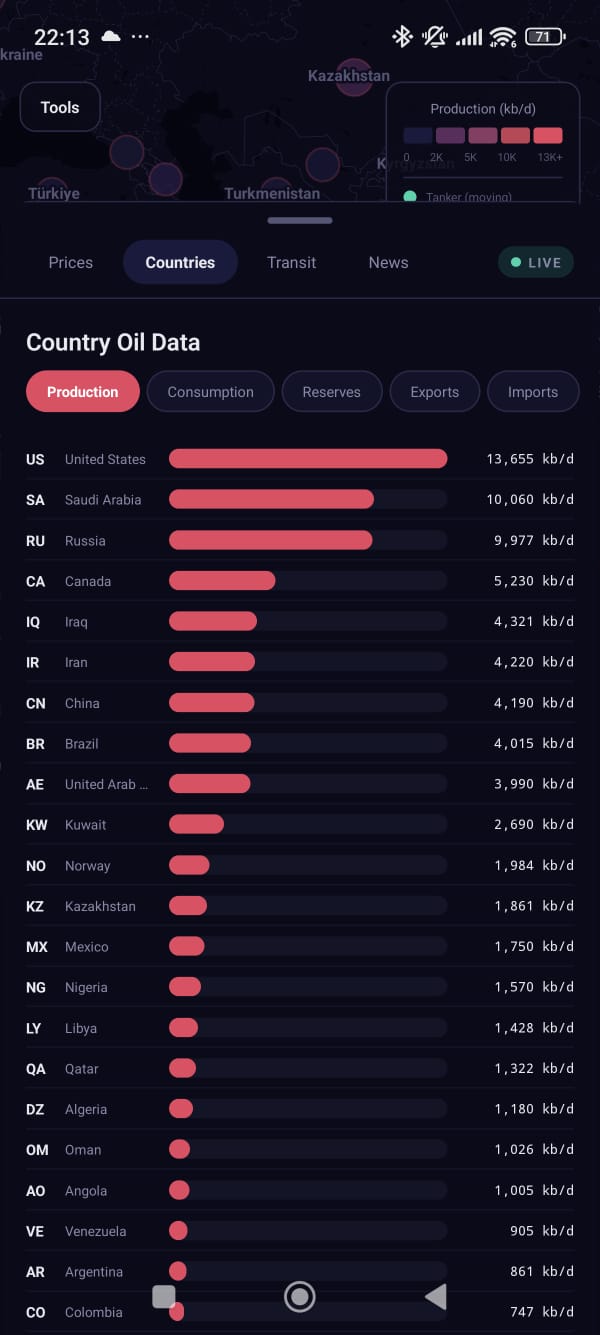Image resolution: width=600 pixels, height=1335 pixels.
Task: Toggle the LIVE indicator badge
Action: (x=535, y=262)
